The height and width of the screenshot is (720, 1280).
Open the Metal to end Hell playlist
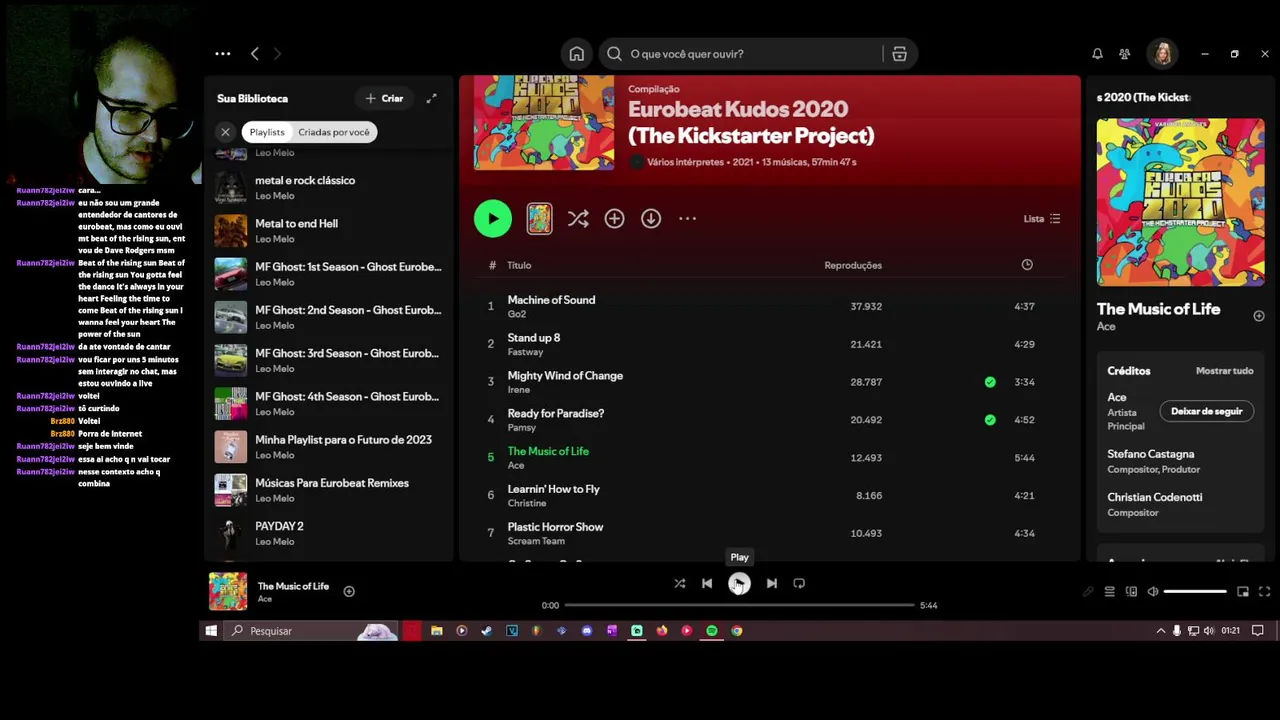point(328,231)
